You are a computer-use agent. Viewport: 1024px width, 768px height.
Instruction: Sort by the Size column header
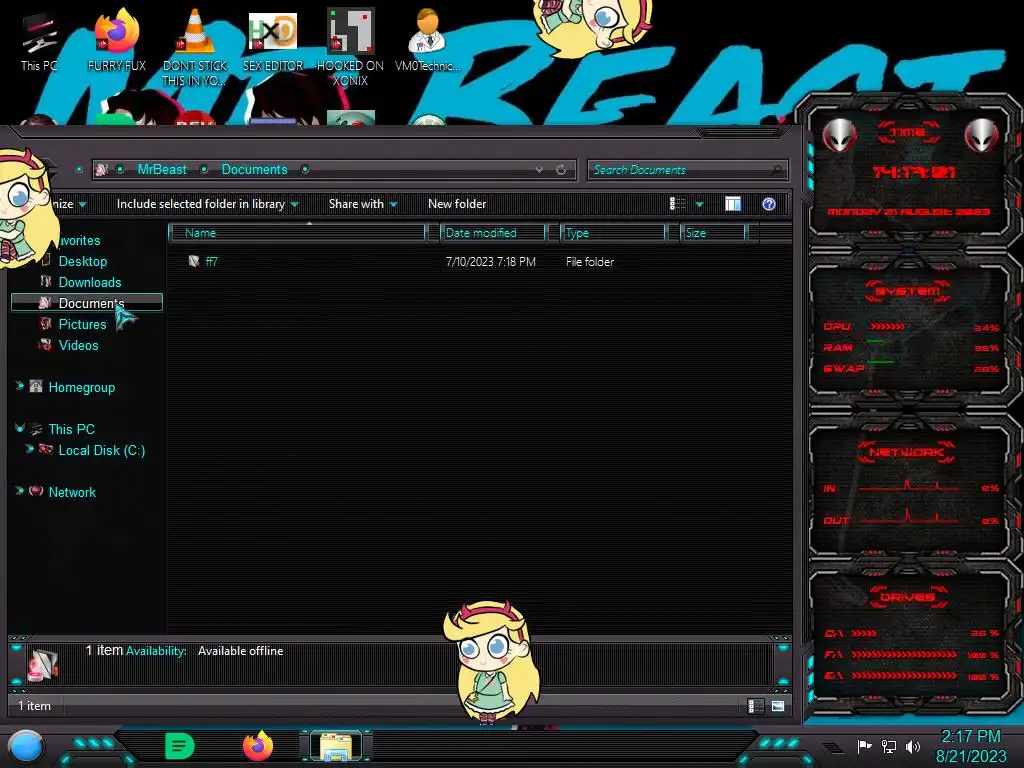tap(713, 232)
